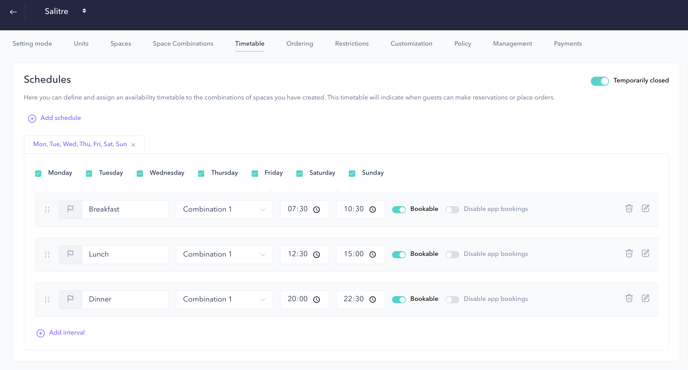Click the flag icon for Breakfast
The image size is (688, 370).
pos(70,209)
